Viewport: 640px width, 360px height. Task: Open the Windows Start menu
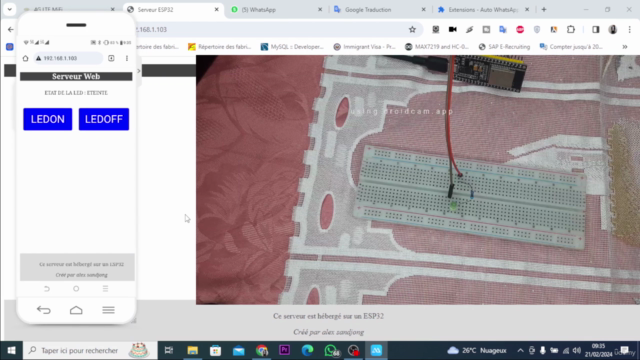11,350
